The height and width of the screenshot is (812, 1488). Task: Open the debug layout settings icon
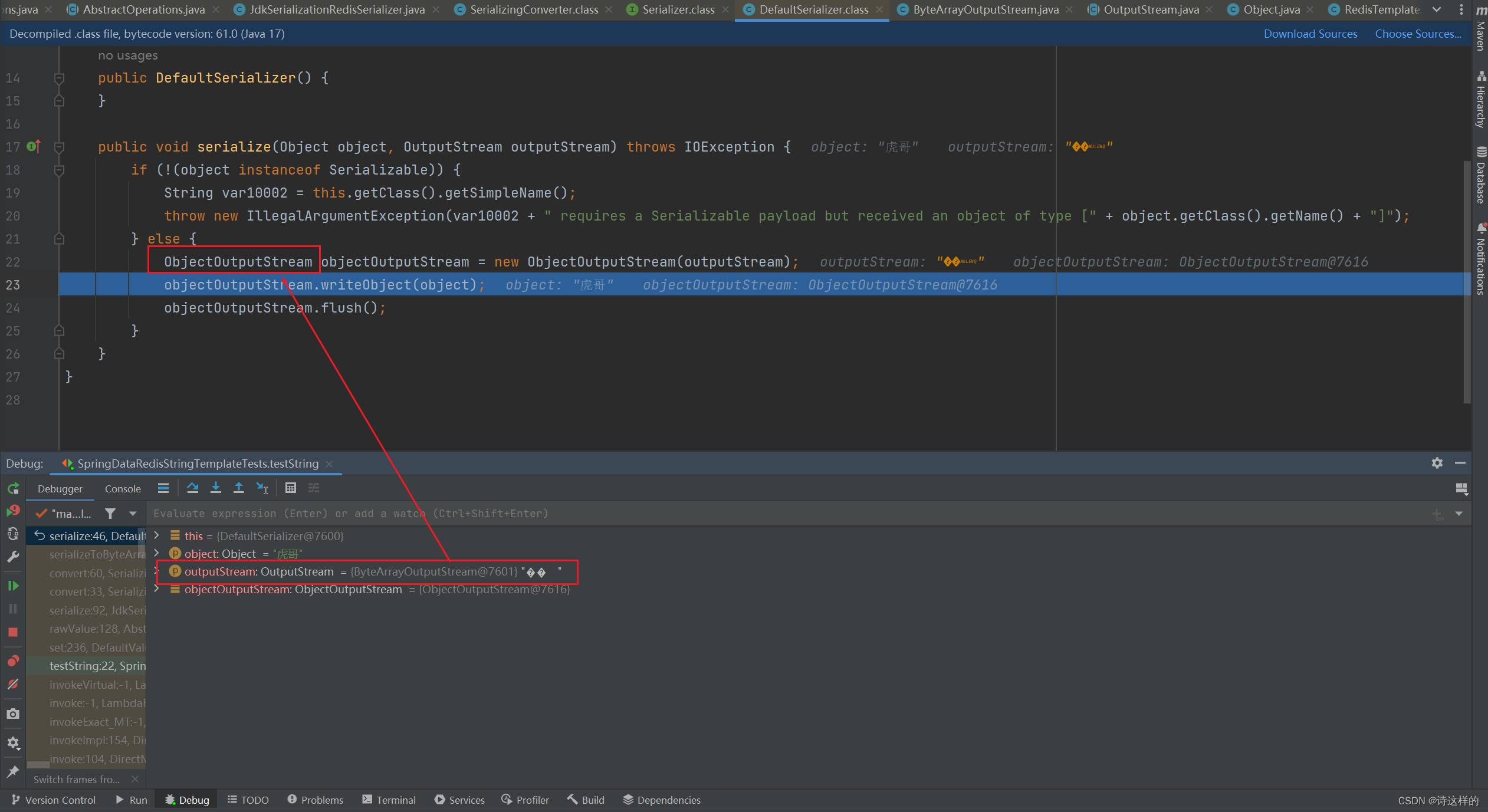coord(1461,489)
